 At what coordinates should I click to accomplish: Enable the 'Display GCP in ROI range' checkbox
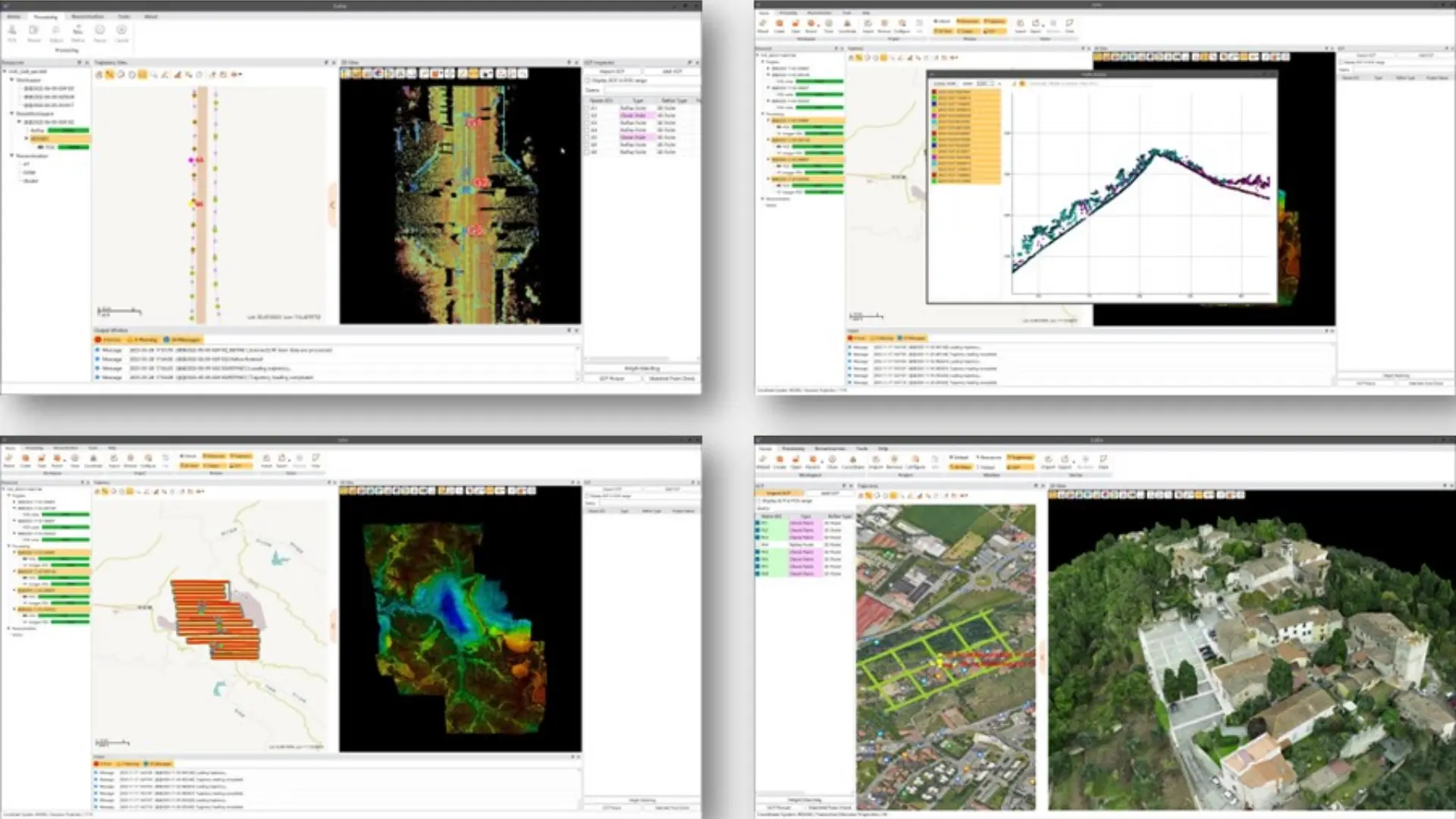click(588, 80)
